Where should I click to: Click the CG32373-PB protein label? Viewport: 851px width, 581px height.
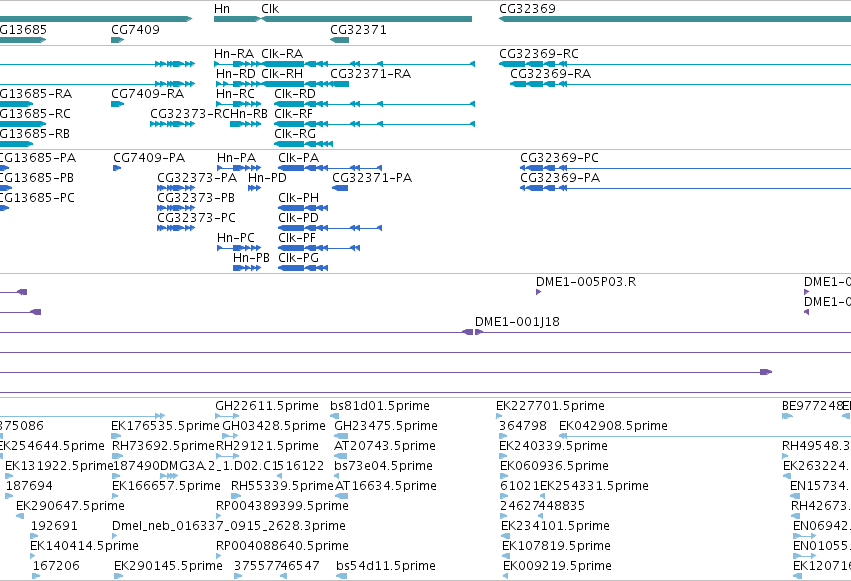(x=196, y=198)
